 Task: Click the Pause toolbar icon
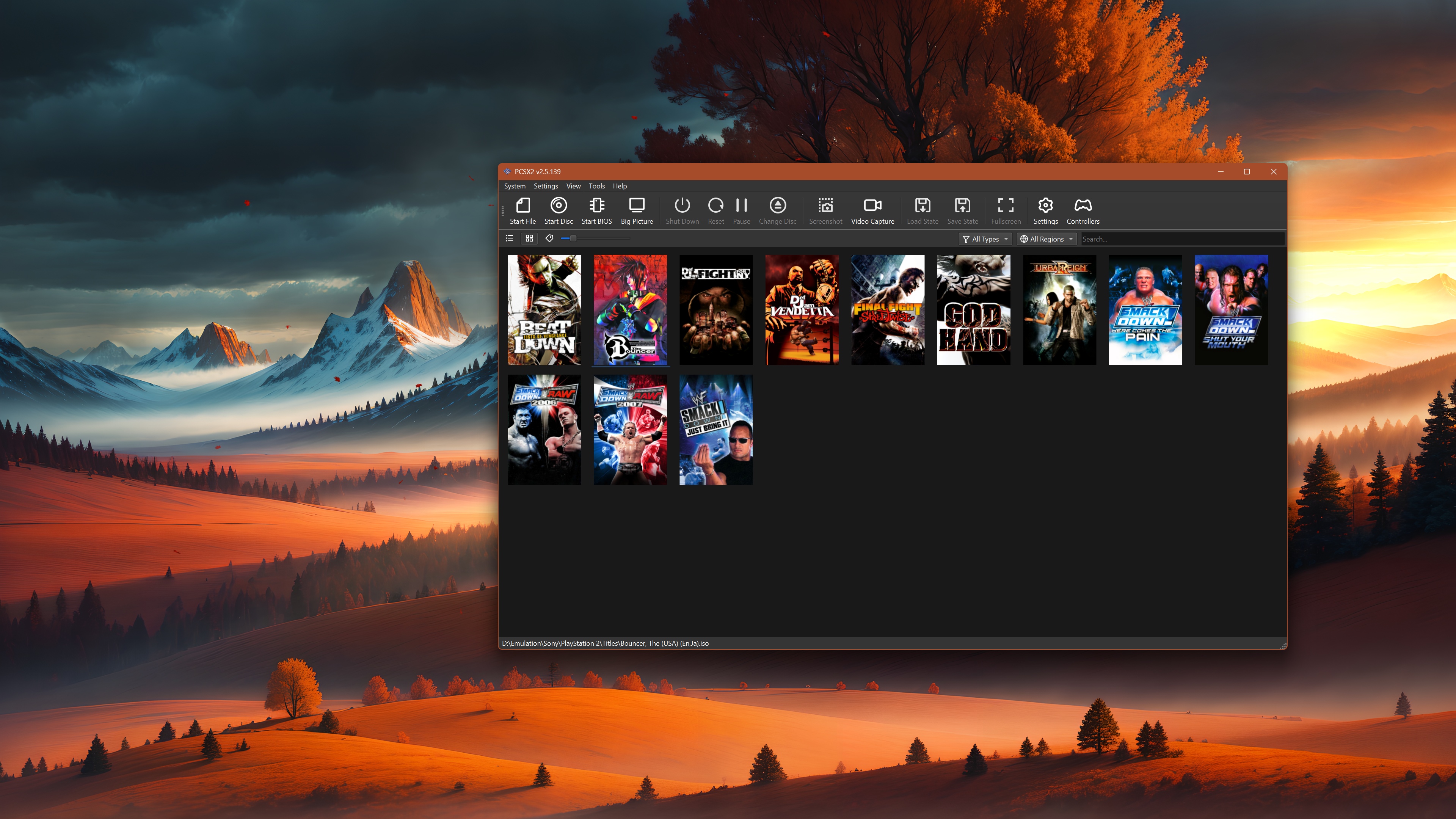[741, 212]
